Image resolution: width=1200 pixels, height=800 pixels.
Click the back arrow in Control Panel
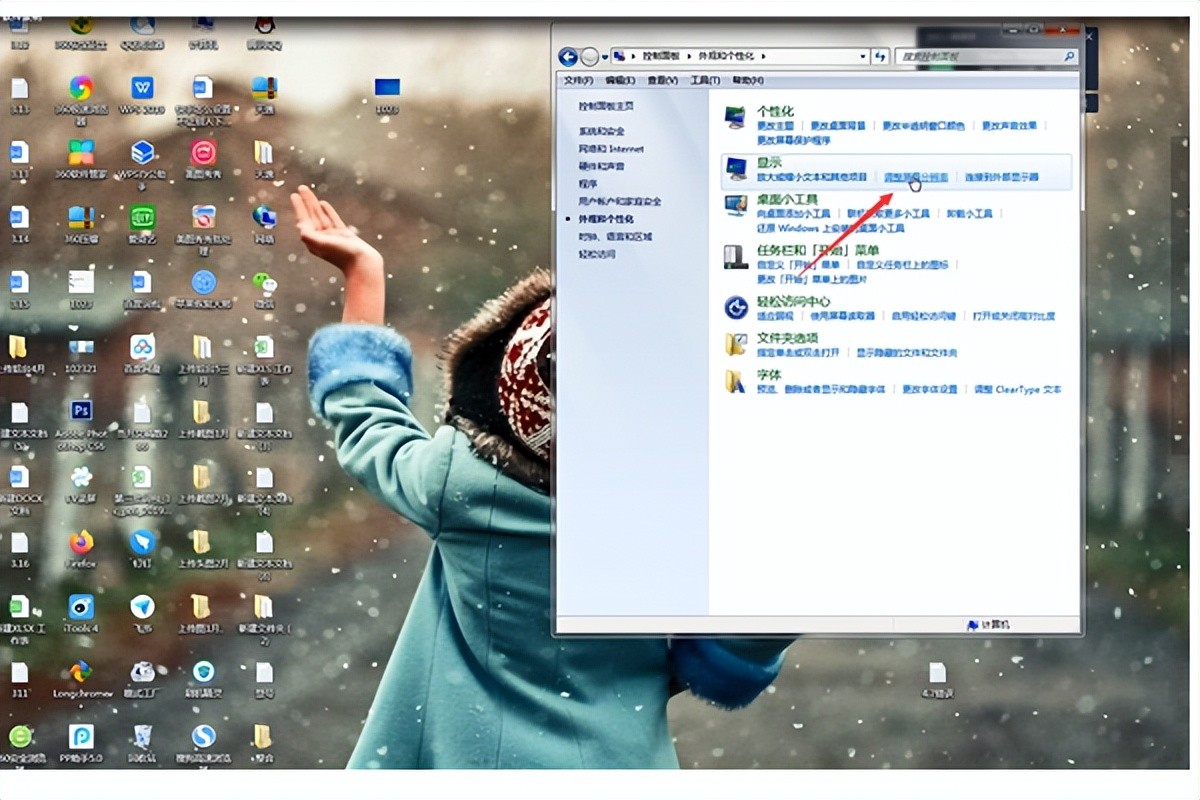point(568,57)
